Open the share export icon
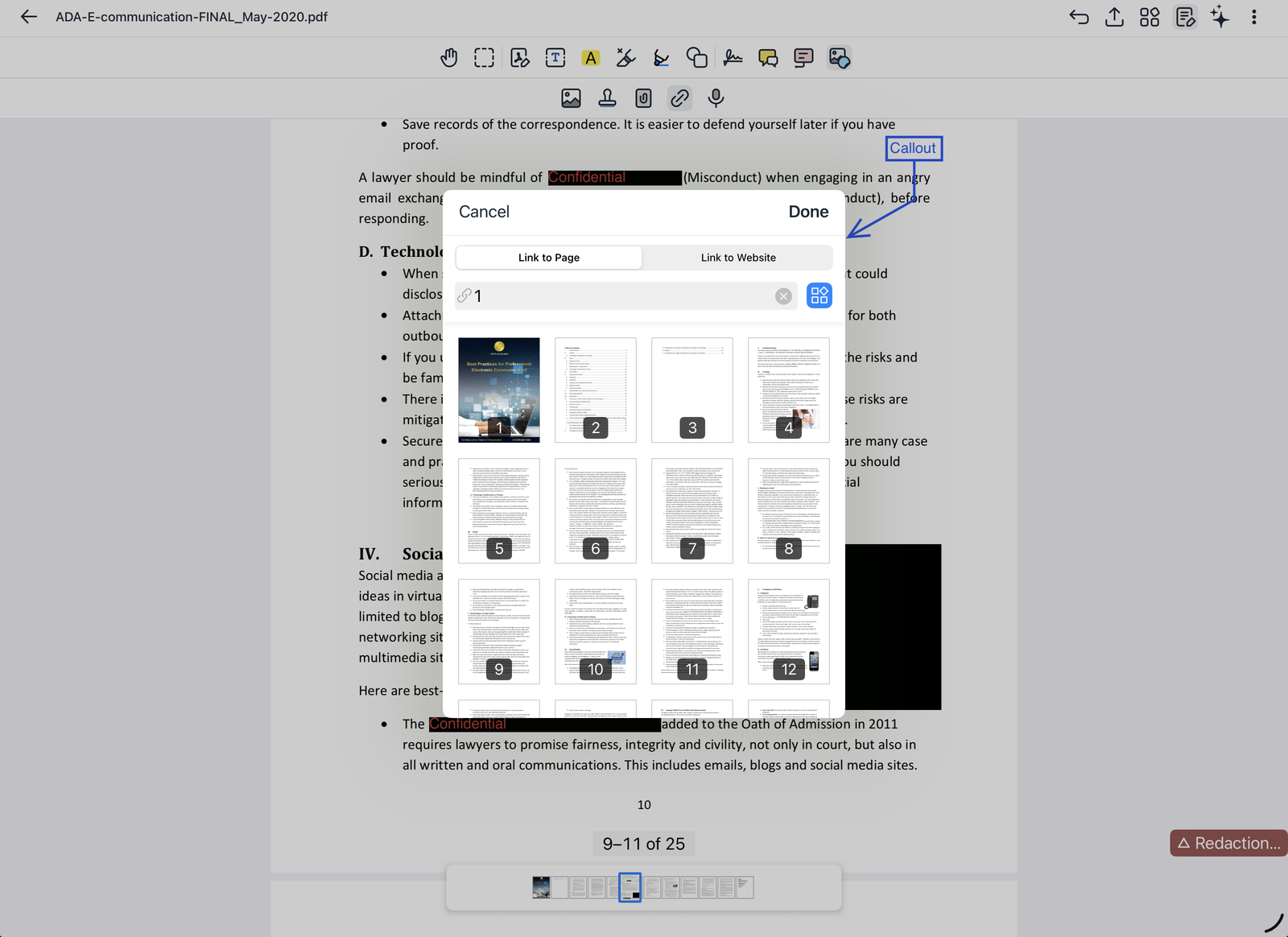 click(1114, 17)
